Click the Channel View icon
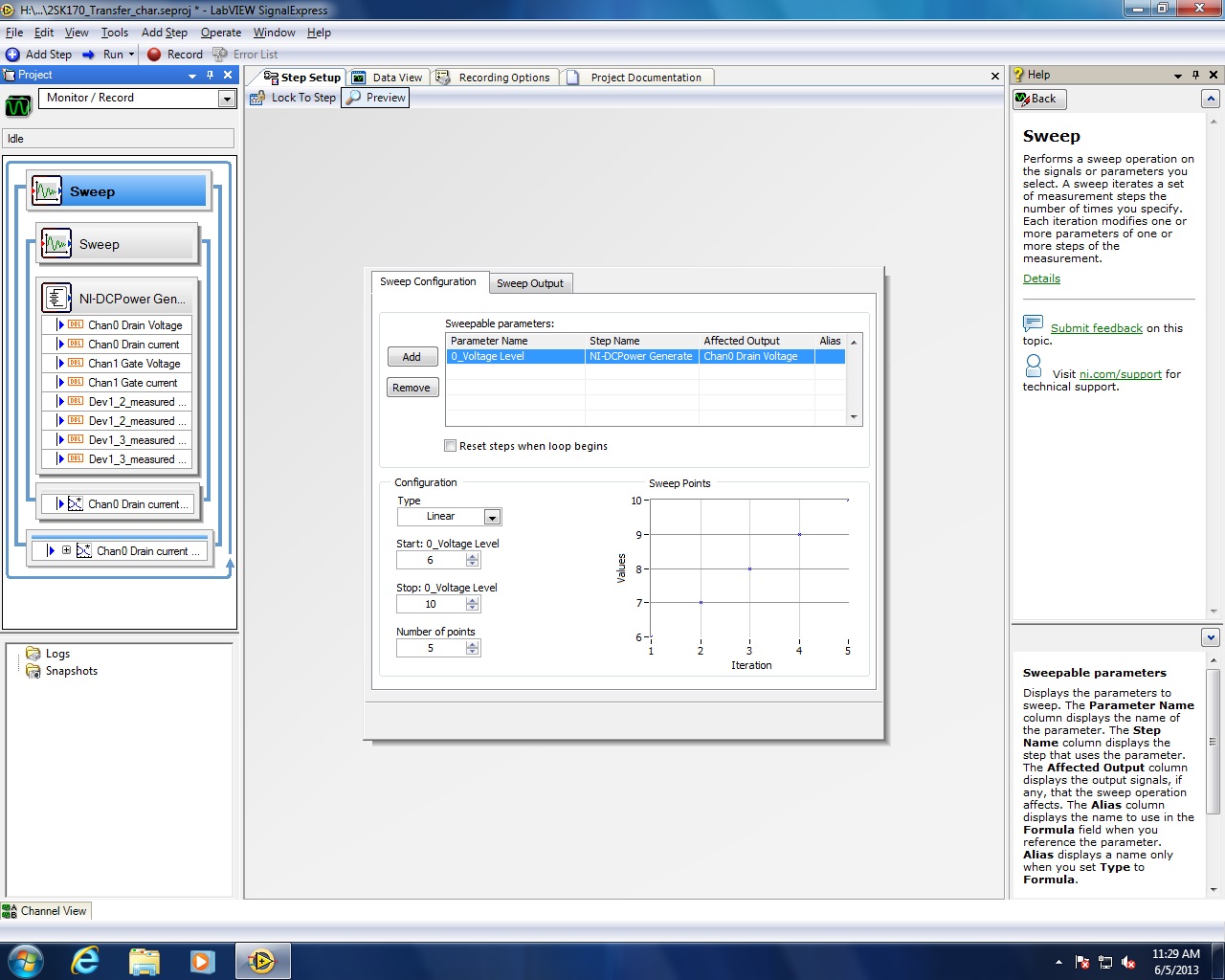The width and height of the screenshot is (1225, 980). click(x=10, y=911)
